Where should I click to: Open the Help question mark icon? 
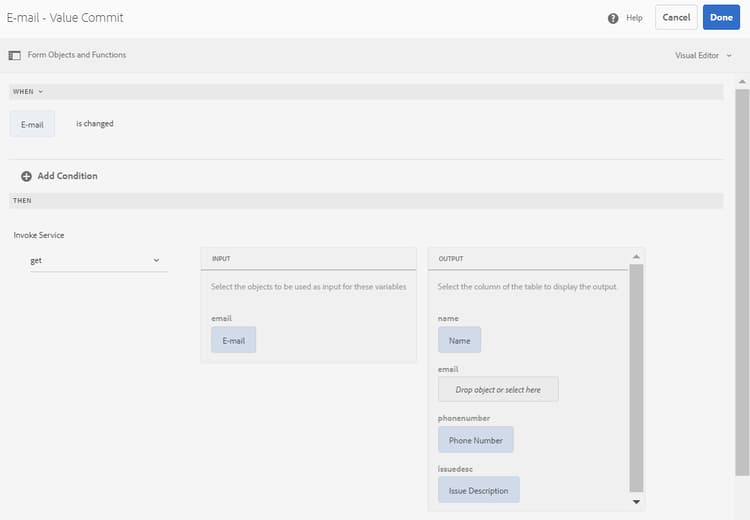[613, 18]
